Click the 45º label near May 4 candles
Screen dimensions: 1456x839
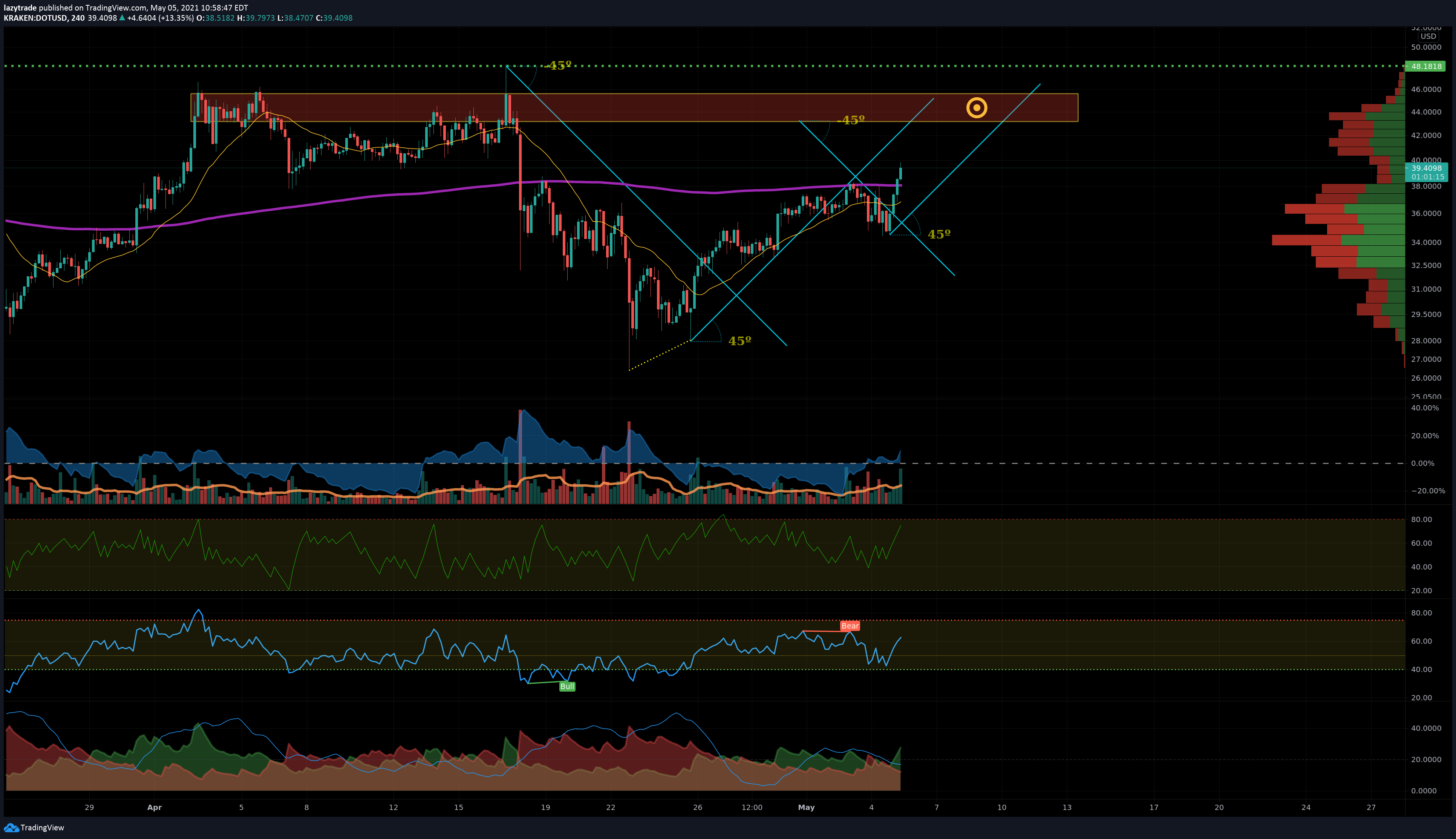tap(939, 234)
